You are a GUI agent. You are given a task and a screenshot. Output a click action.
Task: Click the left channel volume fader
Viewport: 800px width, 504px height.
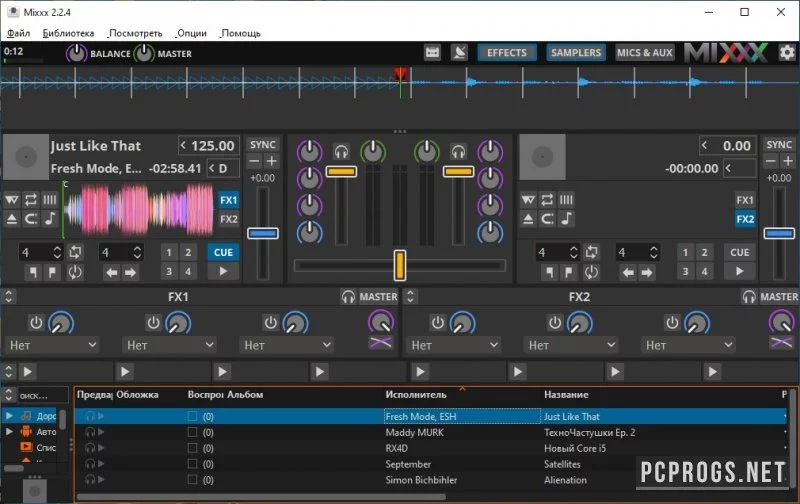pos(341,171)
